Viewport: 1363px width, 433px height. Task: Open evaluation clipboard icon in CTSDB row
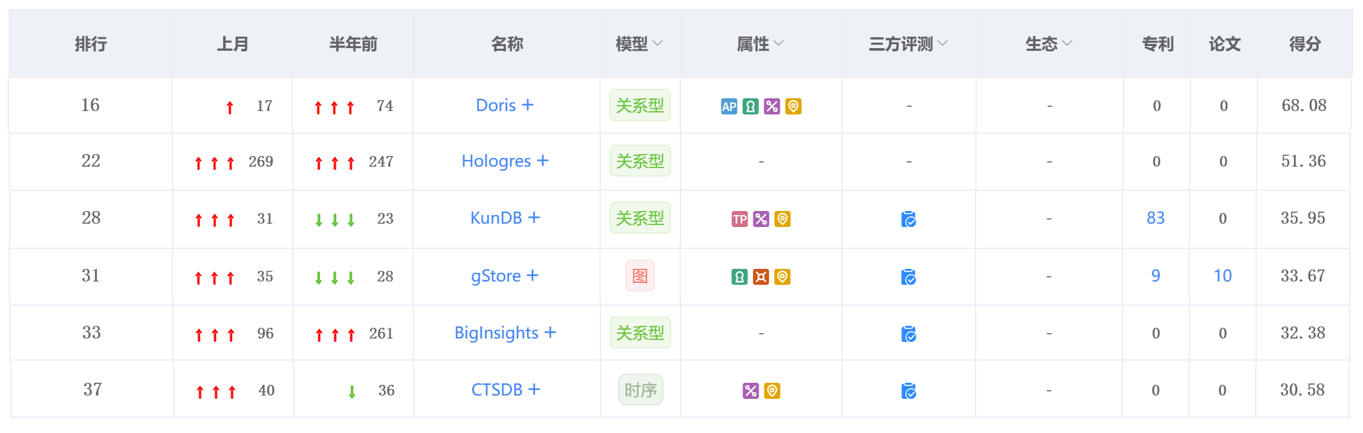[x=908, y=391]
